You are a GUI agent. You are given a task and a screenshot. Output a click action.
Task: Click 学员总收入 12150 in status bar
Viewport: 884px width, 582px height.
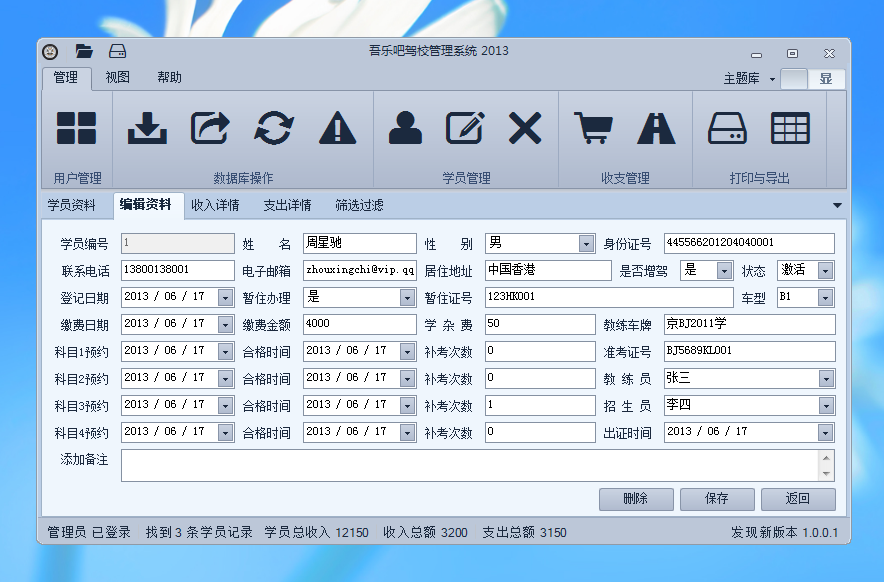(x=316, y=532)
